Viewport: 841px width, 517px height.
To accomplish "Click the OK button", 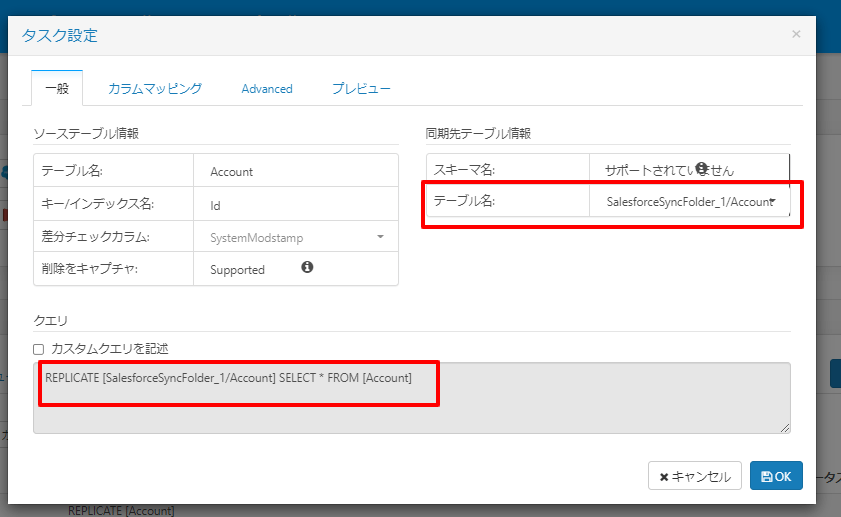I will tap(776, 476).
